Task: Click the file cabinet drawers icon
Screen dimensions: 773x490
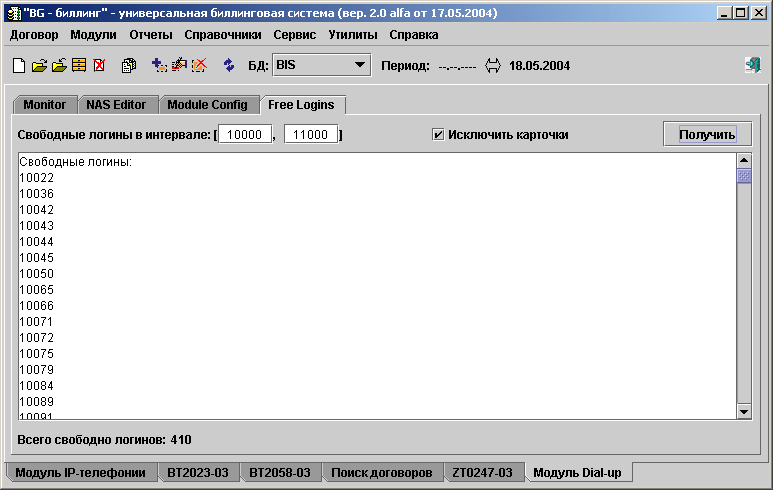Action: [x=79, y=66]
